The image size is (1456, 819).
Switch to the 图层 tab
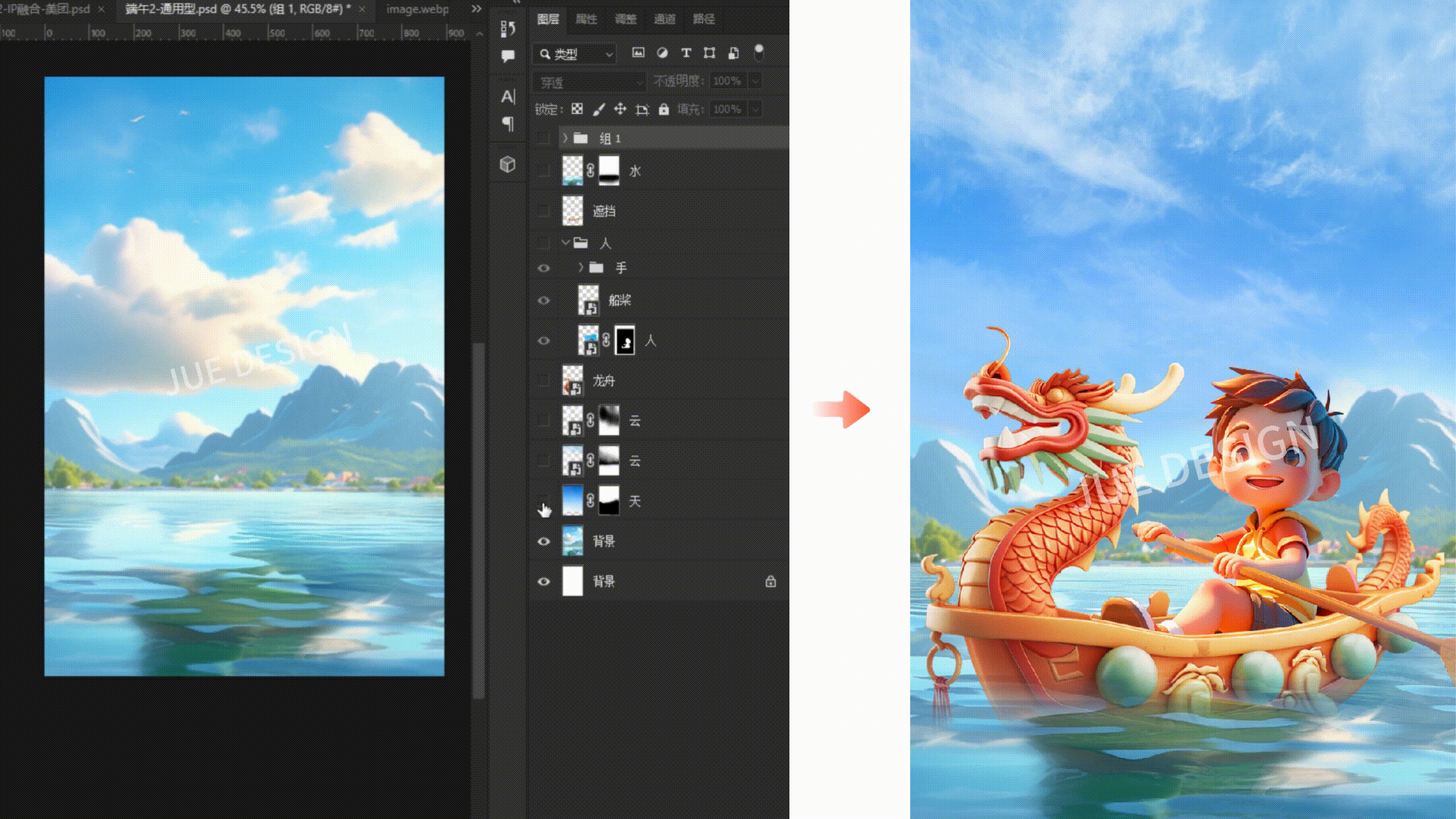pyautogui.click(x=548, y=19)
